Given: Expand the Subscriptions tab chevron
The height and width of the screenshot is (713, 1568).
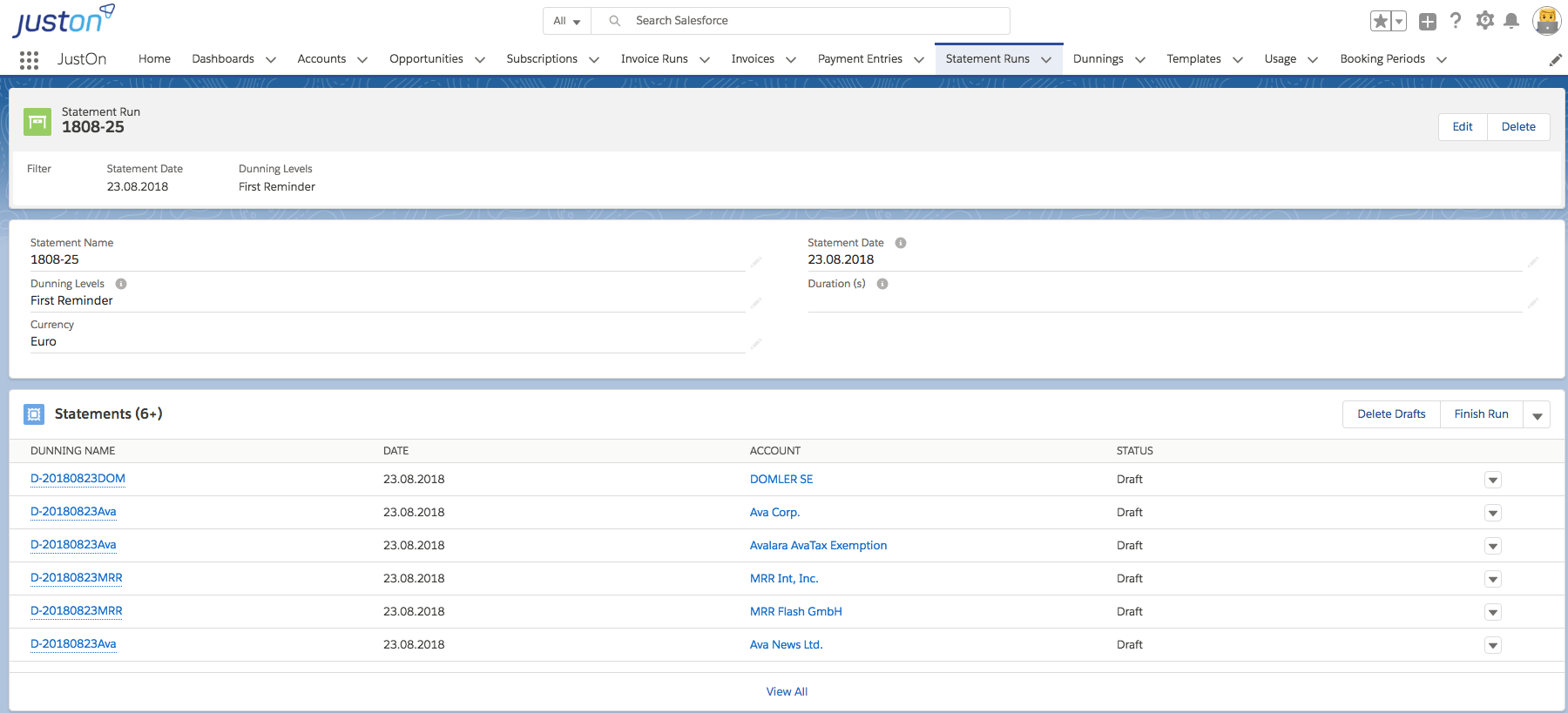Looking at the screenshot, I should click(594, 59).
